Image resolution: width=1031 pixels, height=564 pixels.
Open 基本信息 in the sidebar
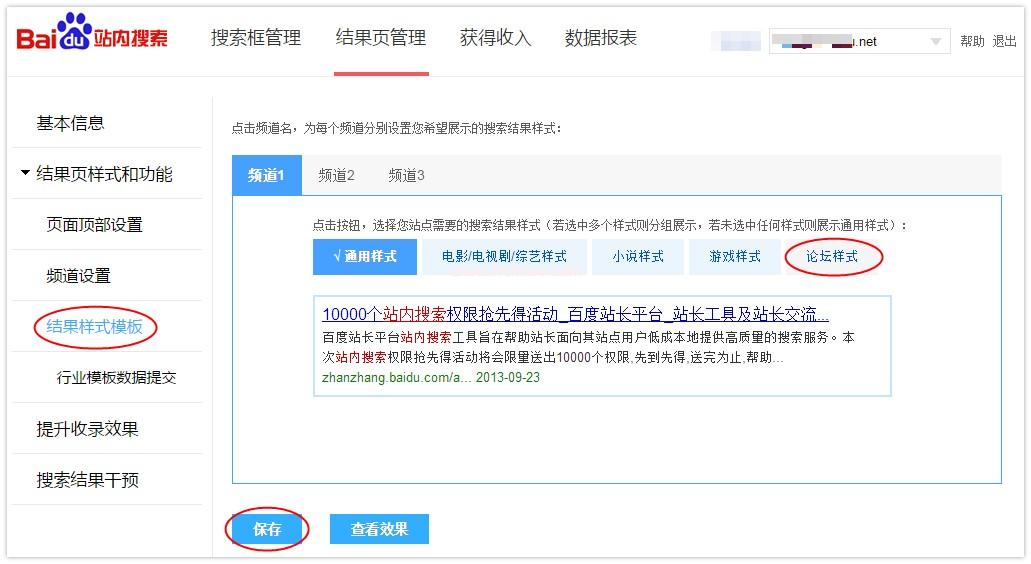(70, 123)
